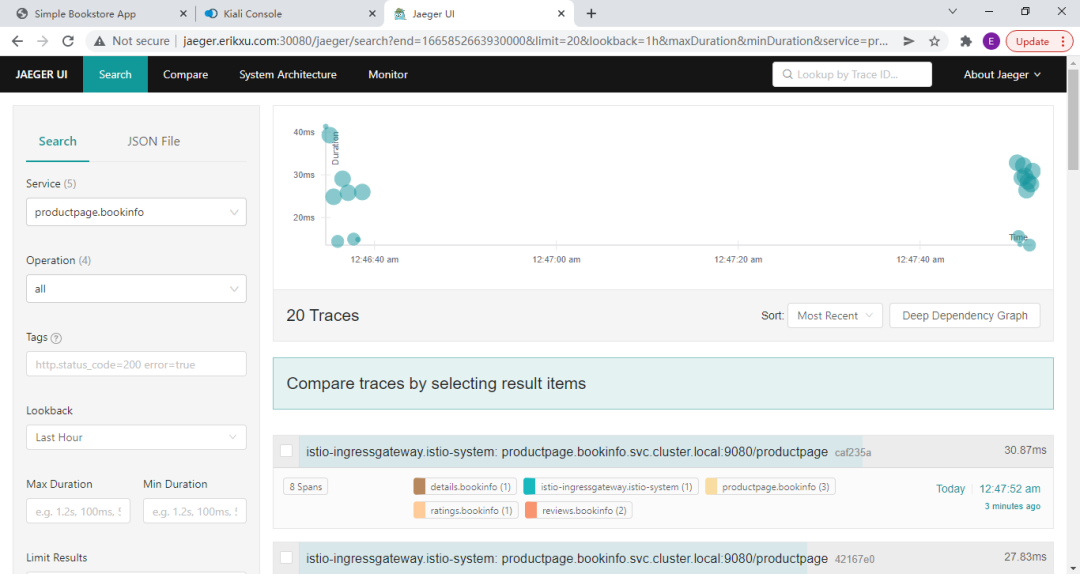
Task: Click the teal istio-ingressgateway color swatch
Action: (x=530, y=487)
